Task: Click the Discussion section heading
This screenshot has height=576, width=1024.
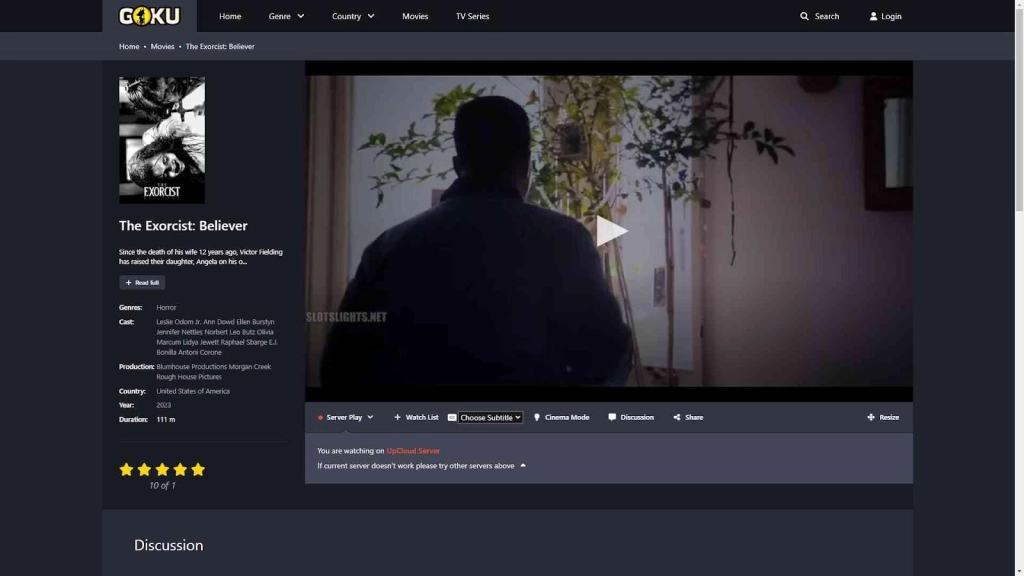Action: pos(168,545)
